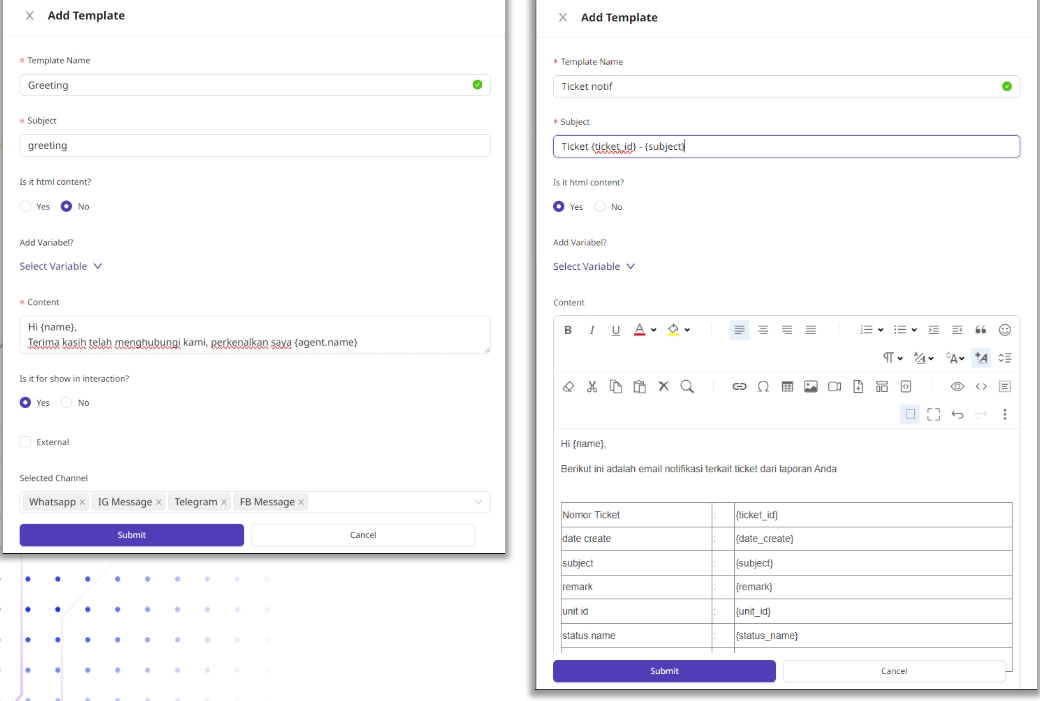Open the red font color picker arrow
The width and height of the screenshot is (1040, 701).
[x=654, y=330]
